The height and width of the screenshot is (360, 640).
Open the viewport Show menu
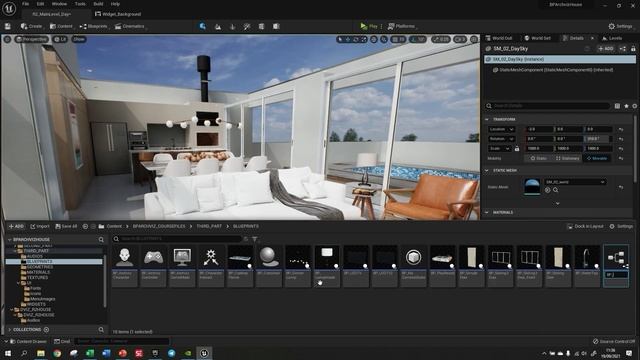coord(79,39)
